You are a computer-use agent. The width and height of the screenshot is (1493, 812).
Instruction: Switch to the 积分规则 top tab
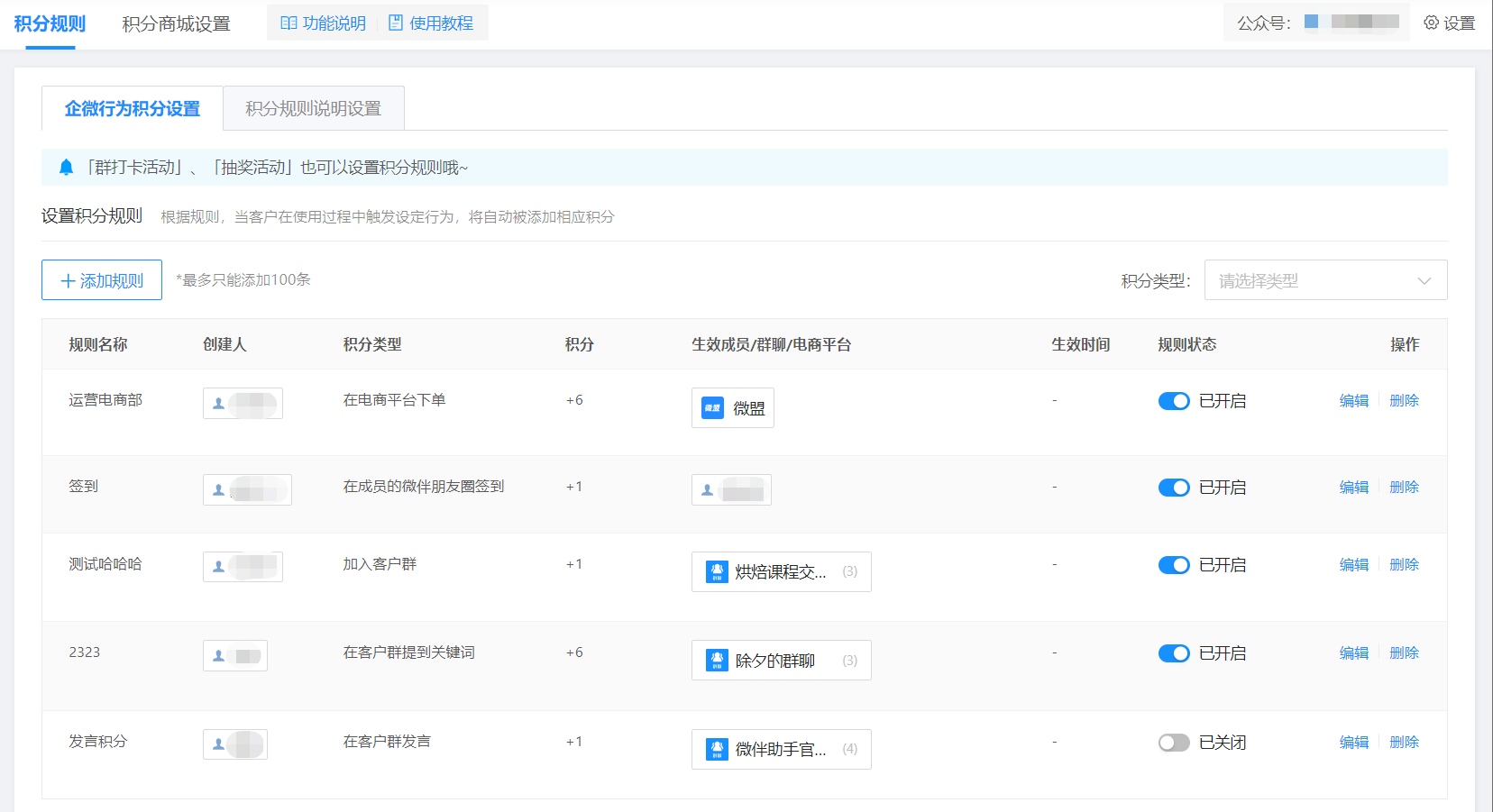tap(50, 24)
